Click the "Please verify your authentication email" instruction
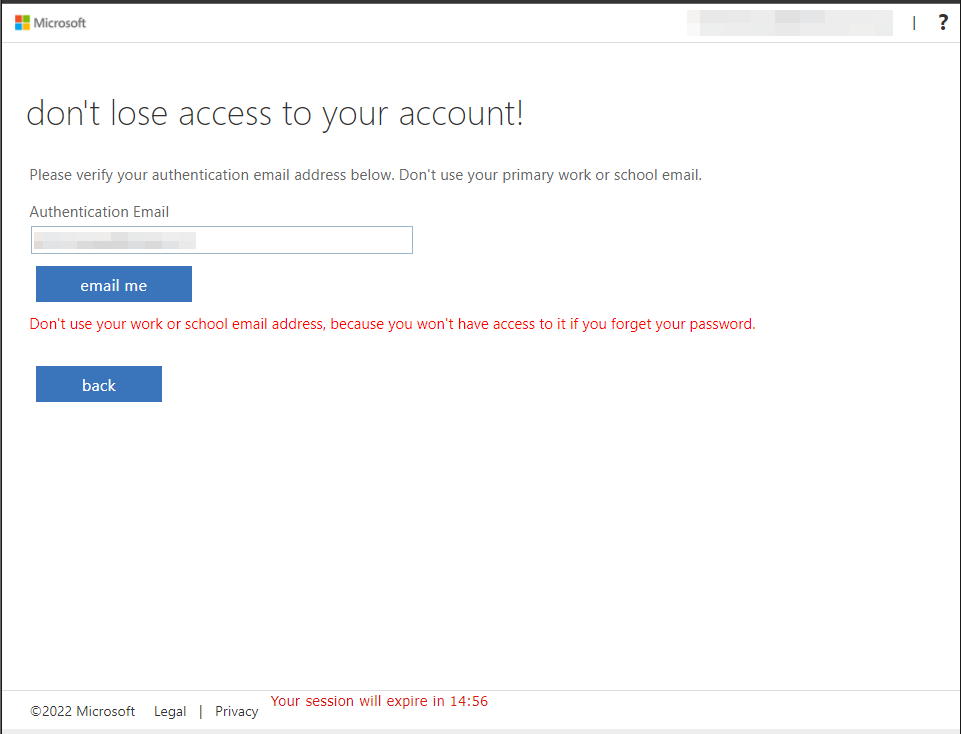961x734 pixels. tap(366, 175)
